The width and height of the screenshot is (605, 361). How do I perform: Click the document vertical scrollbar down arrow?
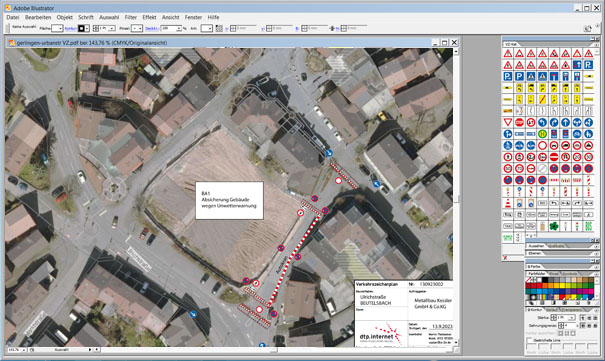click(456, 342)
